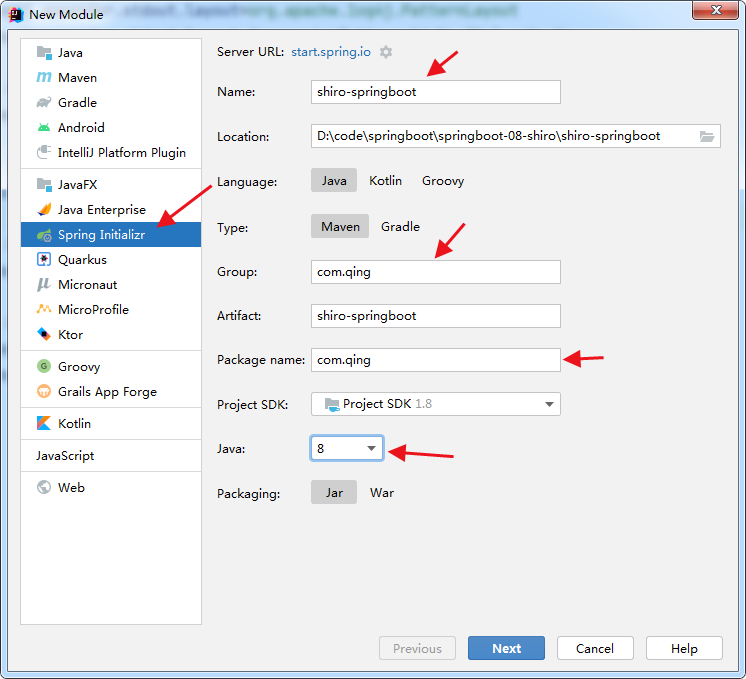This screenshot has height=679, width=746.
Task: Open the Project SDK dropdown
Action: [436, 404]
